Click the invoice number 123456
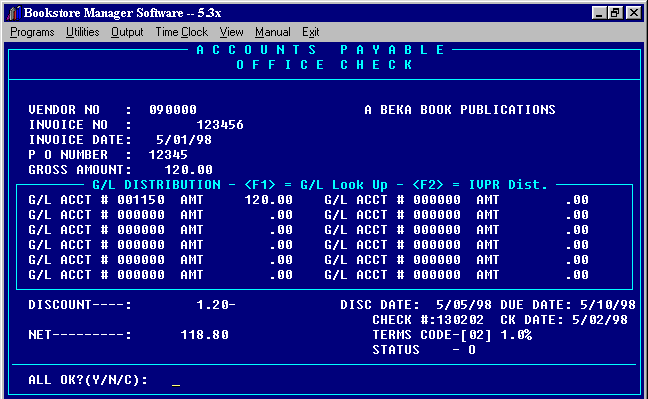Viewport: 648px width, 399px height. click(220, 125)
